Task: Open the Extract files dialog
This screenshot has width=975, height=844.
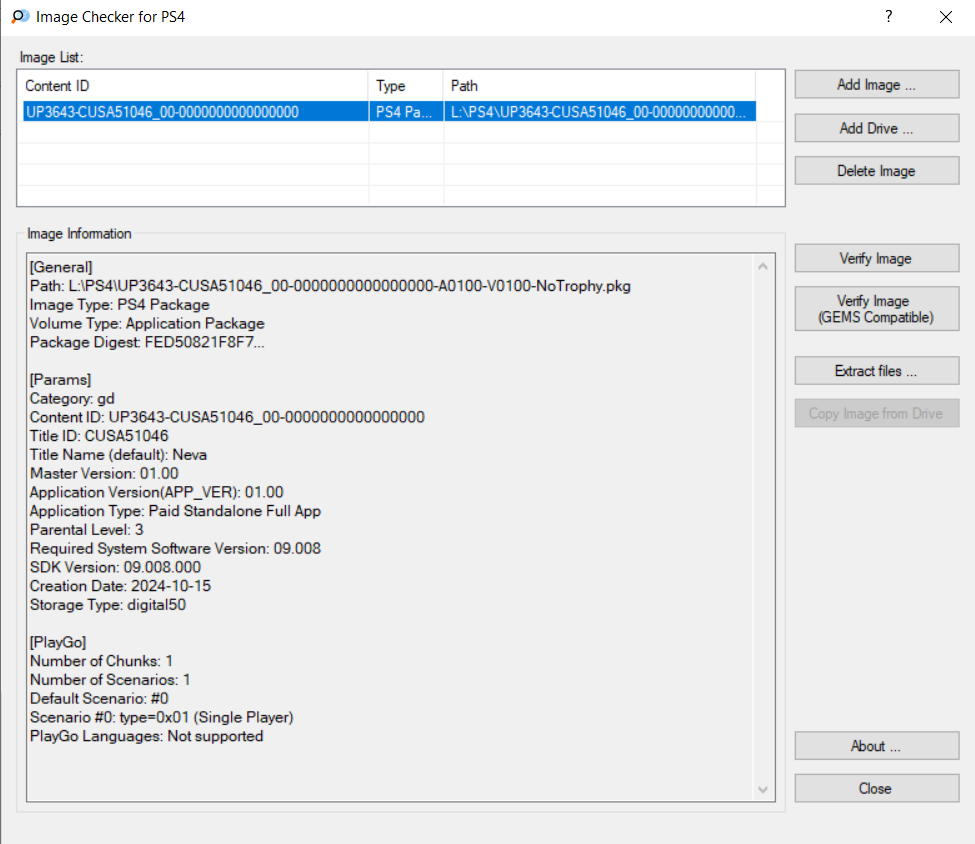Action: tap(877, 371)
